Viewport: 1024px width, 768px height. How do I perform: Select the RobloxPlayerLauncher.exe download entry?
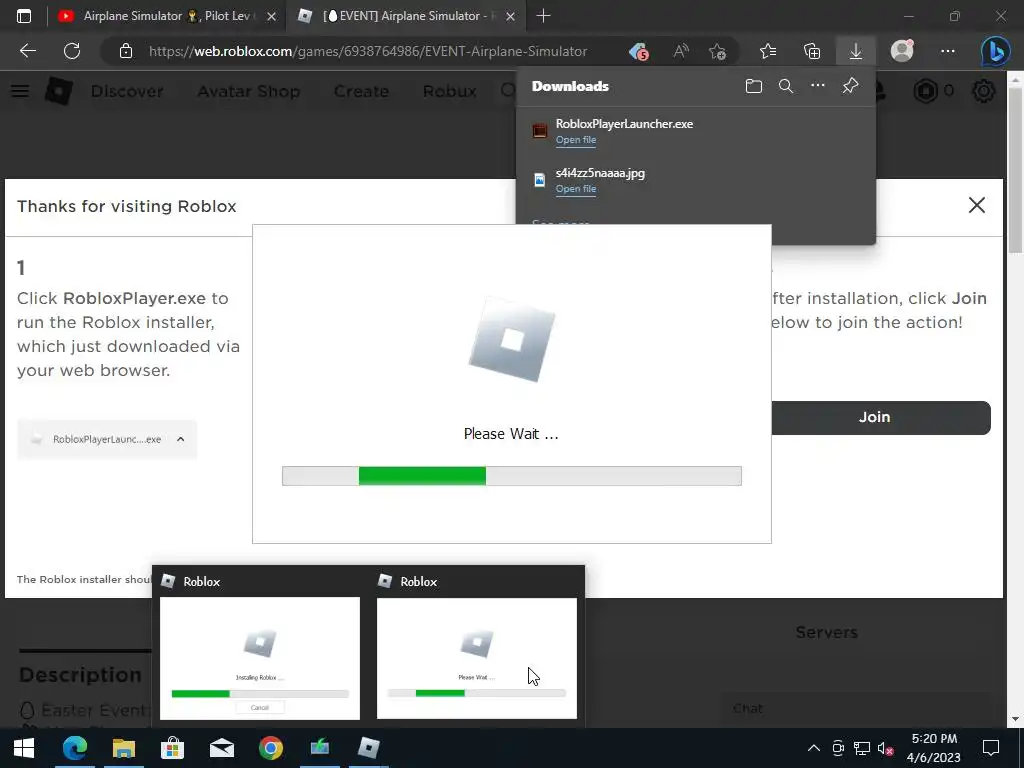695,131
